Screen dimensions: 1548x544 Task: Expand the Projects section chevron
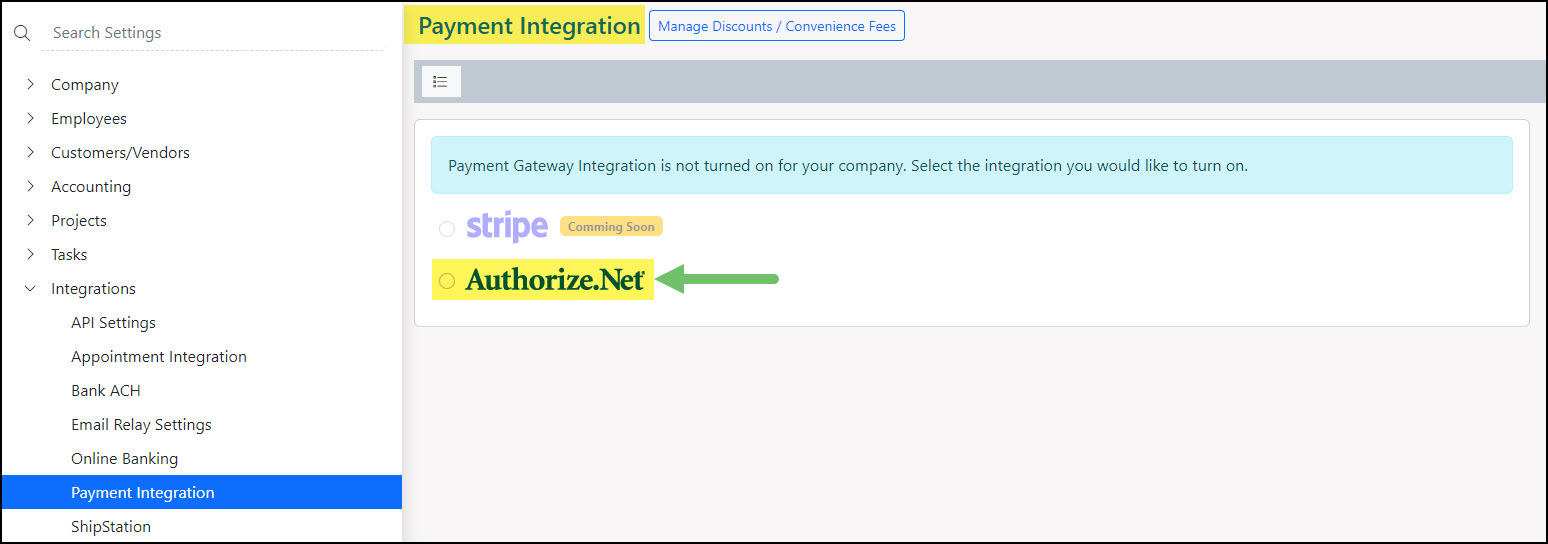pos(30,221)
